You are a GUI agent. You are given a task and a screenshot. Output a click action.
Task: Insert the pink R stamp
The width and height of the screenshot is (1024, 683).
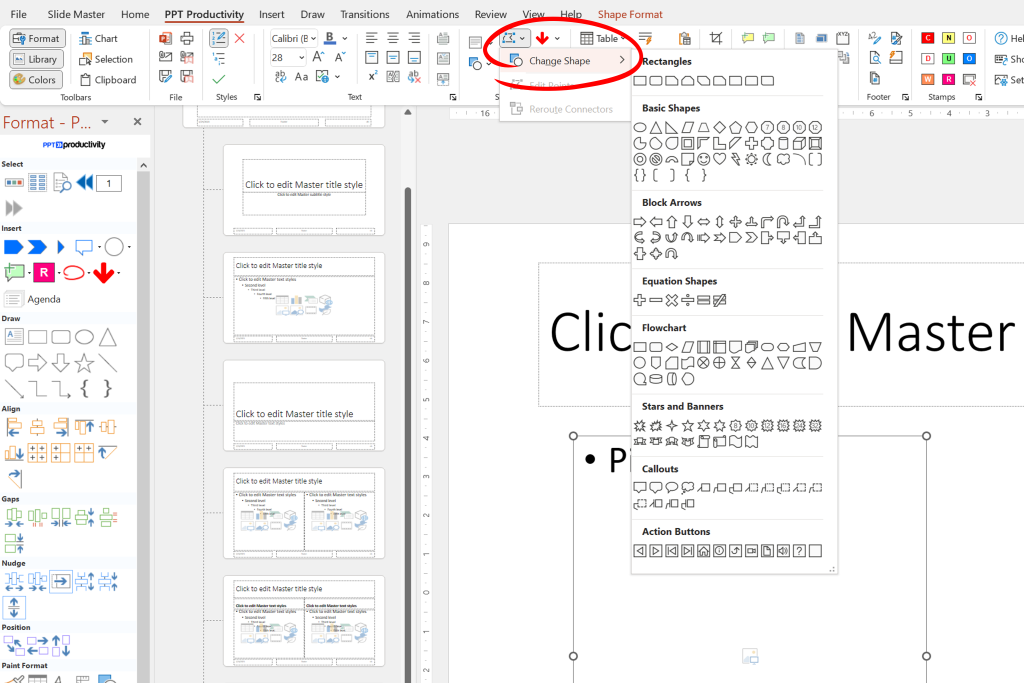pos(44,273)
